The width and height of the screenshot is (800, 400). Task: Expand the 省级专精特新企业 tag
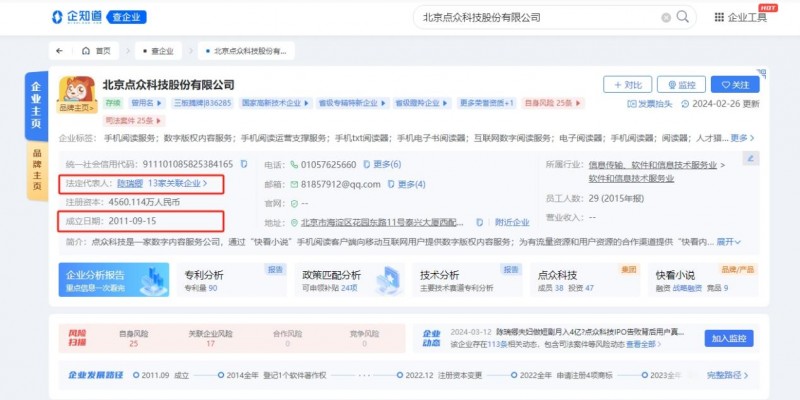tap(353, 103)
